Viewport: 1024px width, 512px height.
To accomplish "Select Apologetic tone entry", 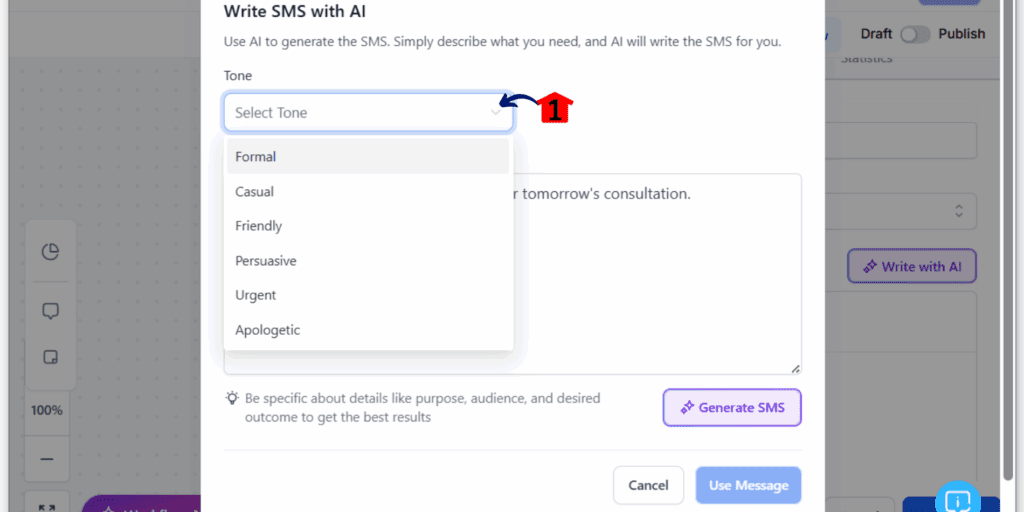I will (x=368, y=330).
